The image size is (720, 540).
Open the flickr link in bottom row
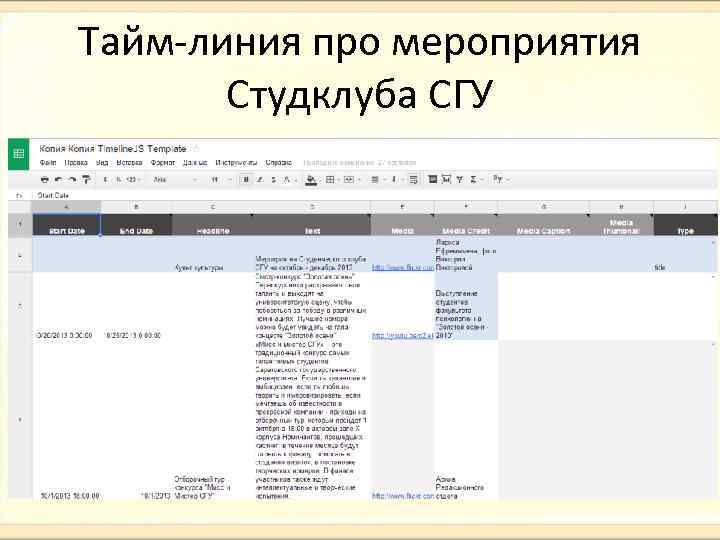coord(403,496)
